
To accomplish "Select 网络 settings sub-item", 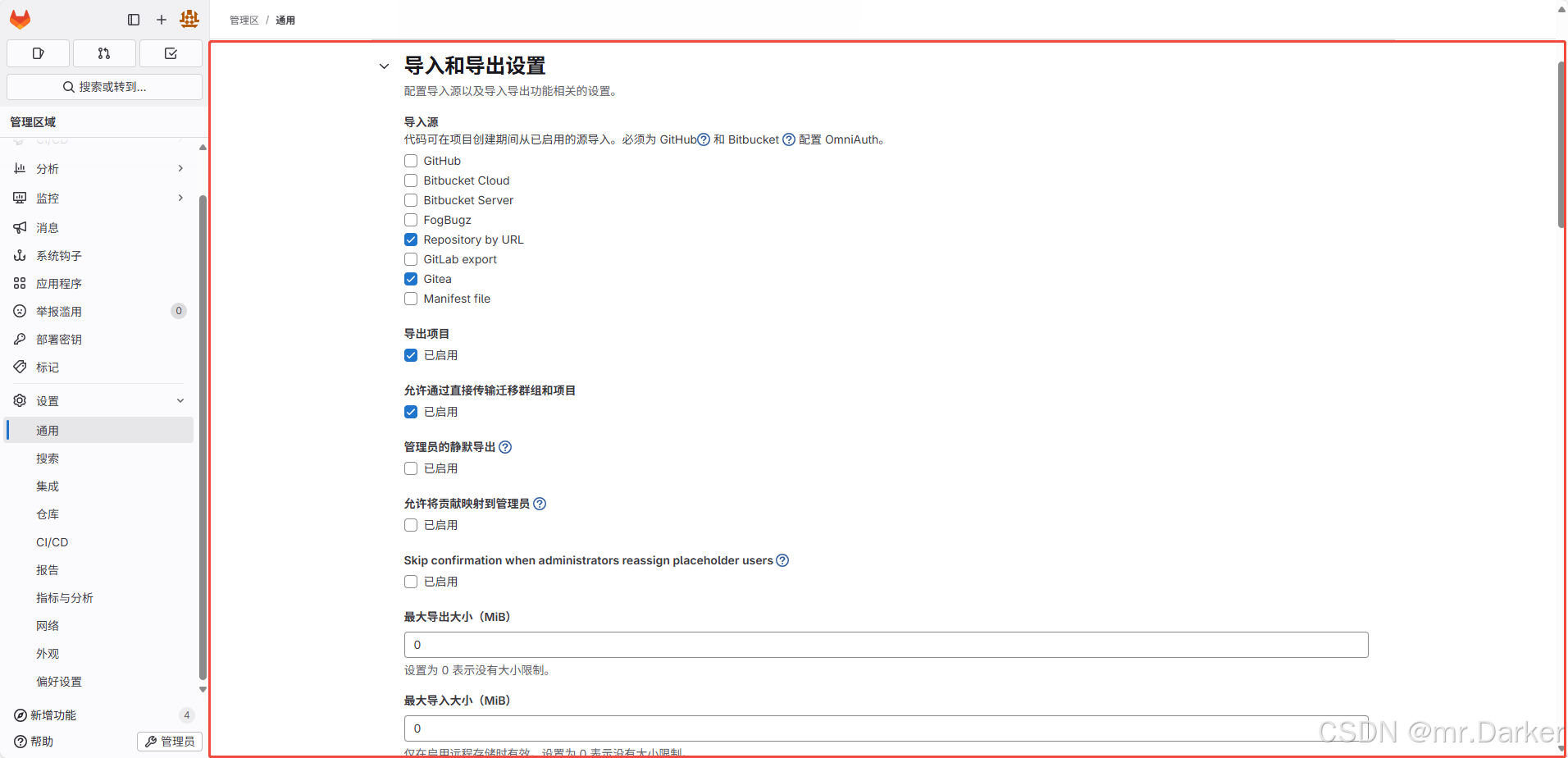I will [x=99, y=625].
